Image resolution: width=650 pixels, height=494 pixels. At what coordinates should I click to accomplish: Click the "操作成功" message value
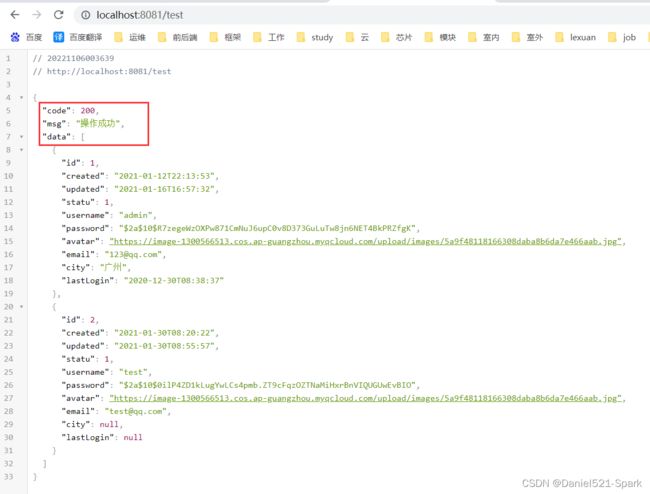(98, 124)
